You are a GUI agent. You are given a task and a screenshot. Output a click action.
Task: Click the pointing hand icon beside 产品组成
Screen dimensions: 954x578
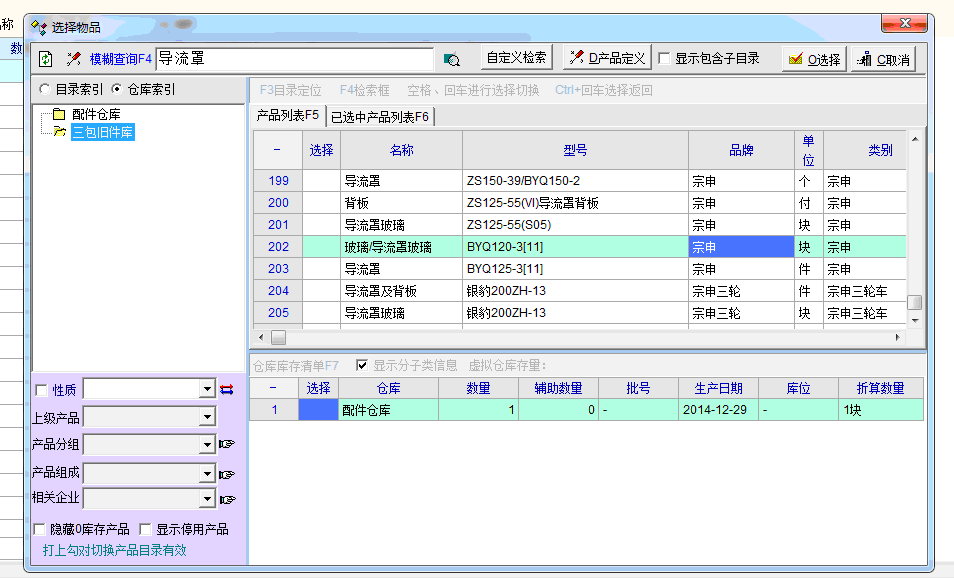tap(227, 473)
